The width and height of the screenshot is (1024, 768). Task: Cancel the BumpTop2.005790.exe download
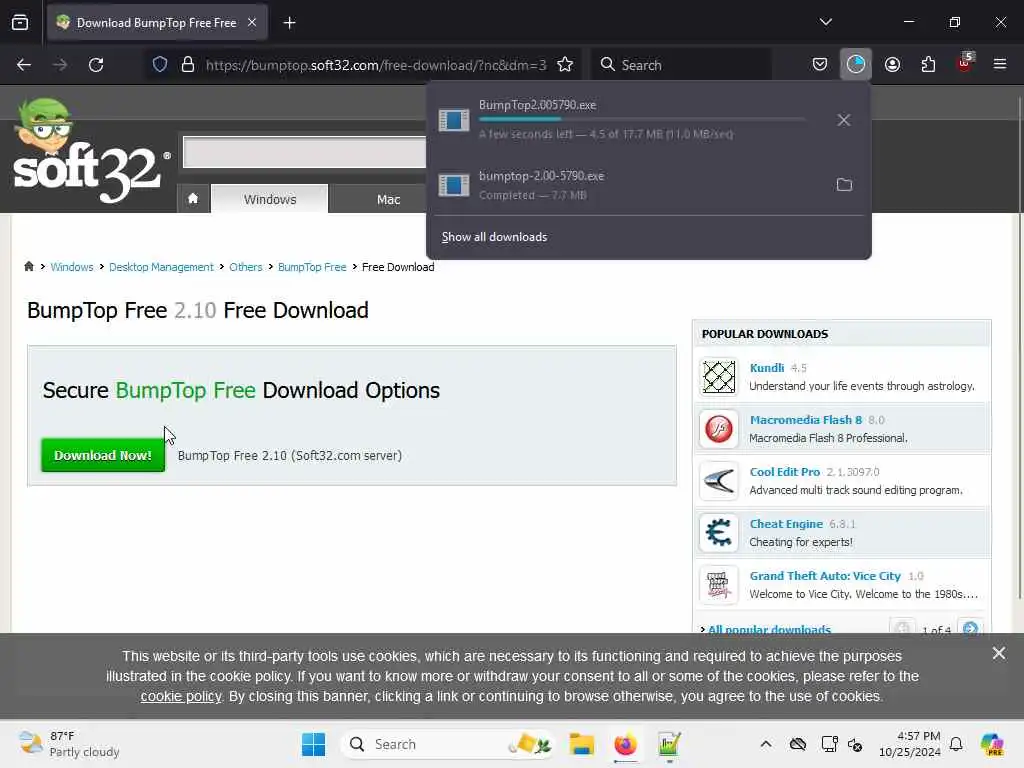click(844, 120)
